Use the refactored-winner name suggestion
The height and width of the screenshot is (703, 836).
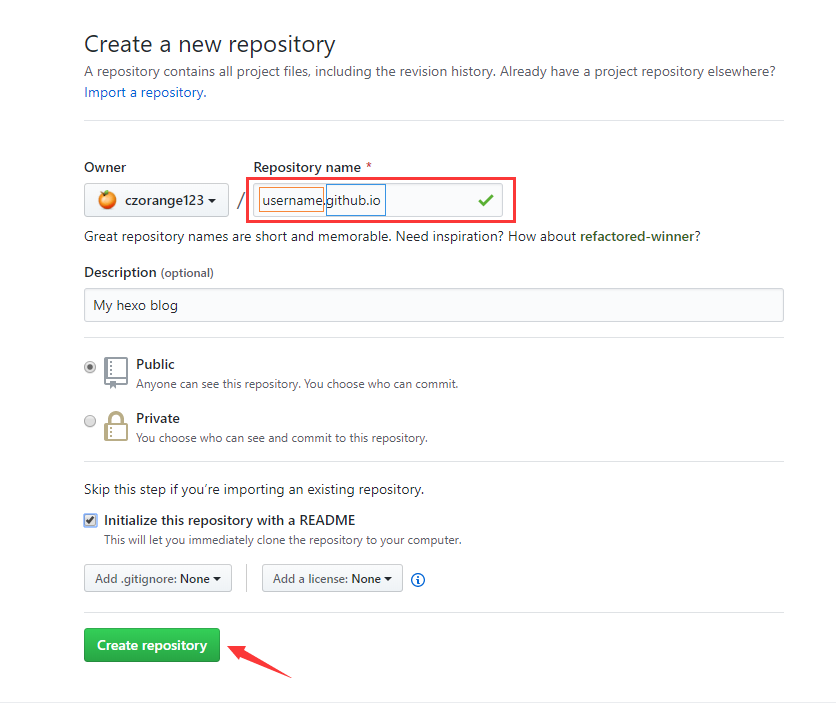tap(639, 237)
